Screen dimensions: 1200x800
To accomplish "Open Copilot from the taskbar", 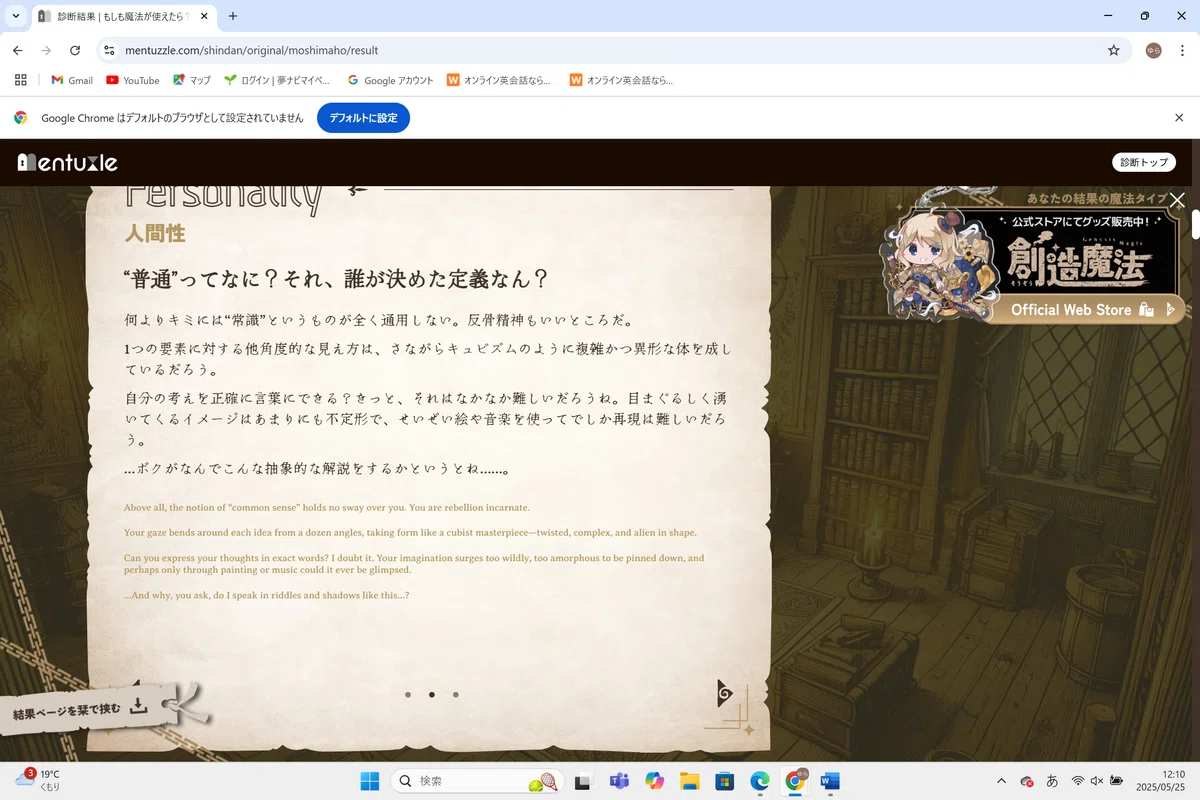I will pyautogui.click(x=654, y=781).
